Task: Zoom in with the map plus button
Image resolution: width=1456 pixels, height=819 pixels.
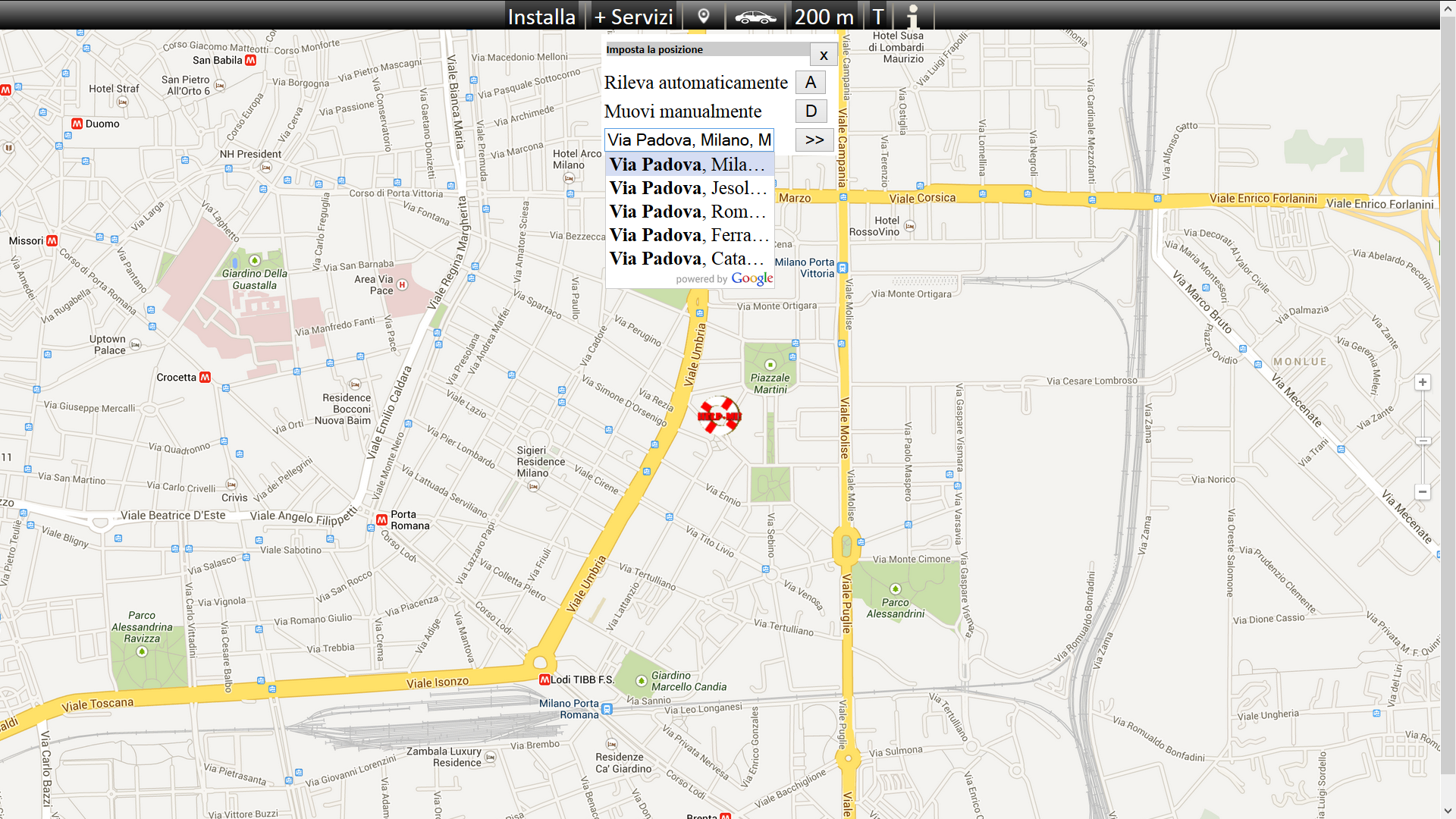Action: 1423,382
